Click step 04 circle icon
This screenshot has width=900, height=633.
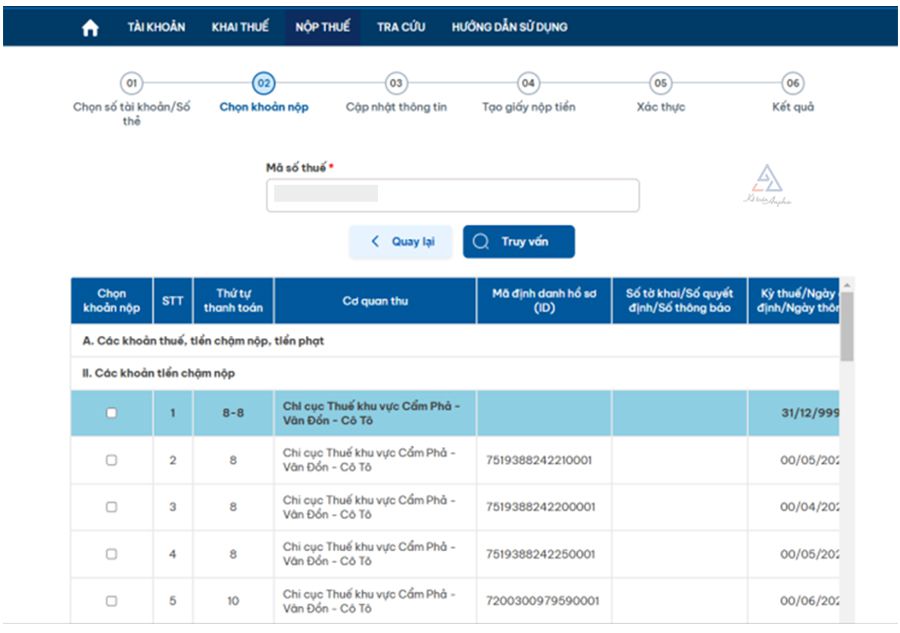click(528, 84)
